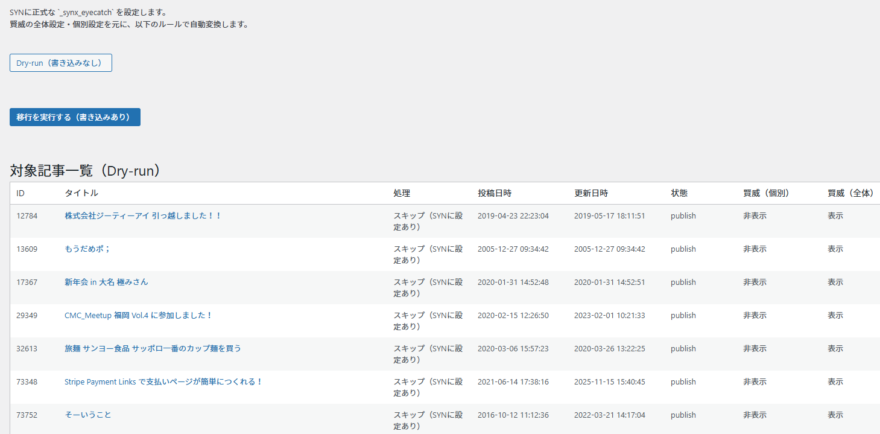Select the ID cell 12784
Screen dimensions: 880x434
(x=27, y=216)
